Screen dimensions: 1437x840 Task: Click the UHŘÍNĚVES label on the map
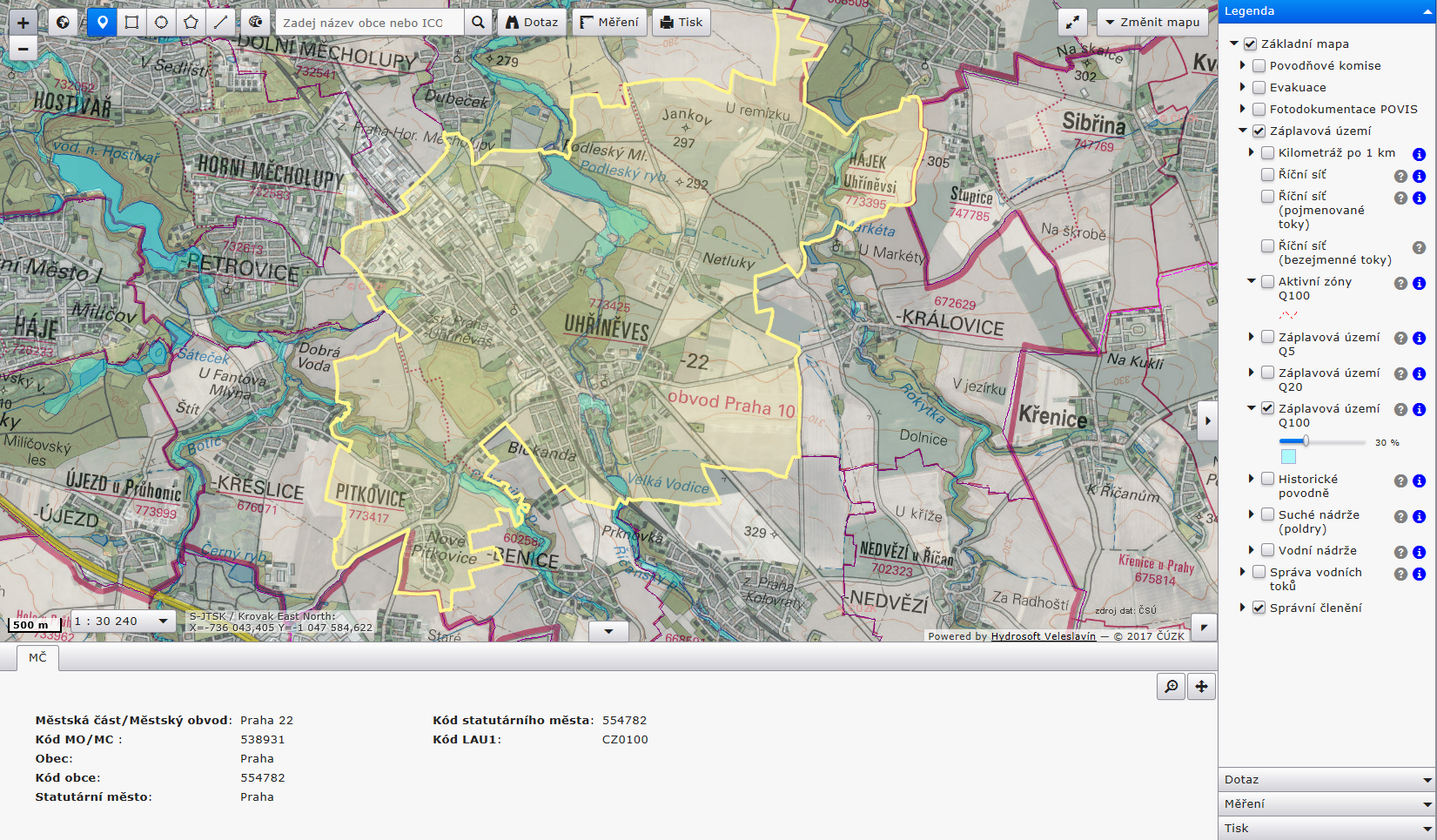(606, 328)
